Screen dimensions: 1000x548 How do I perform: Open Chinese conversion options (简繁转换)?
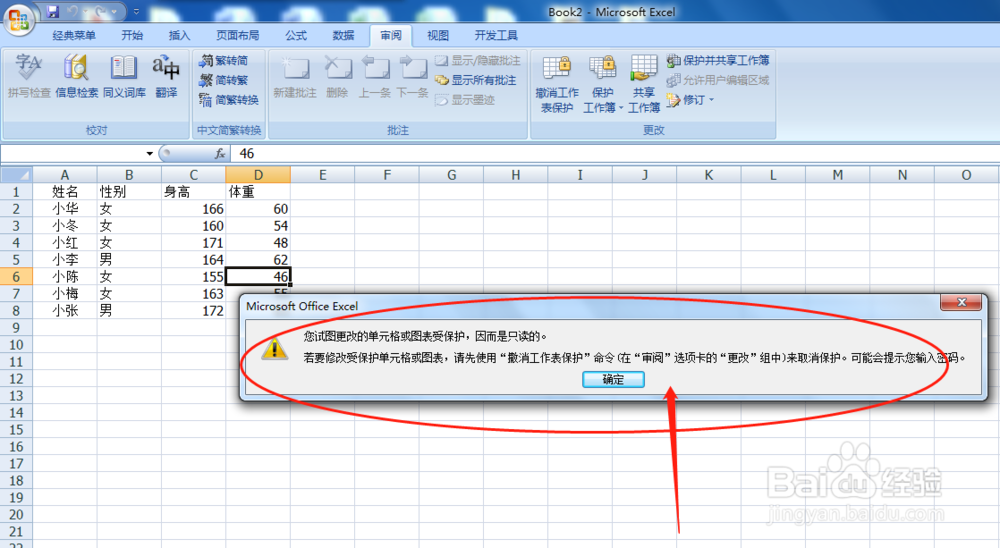(x=228, y=100)
